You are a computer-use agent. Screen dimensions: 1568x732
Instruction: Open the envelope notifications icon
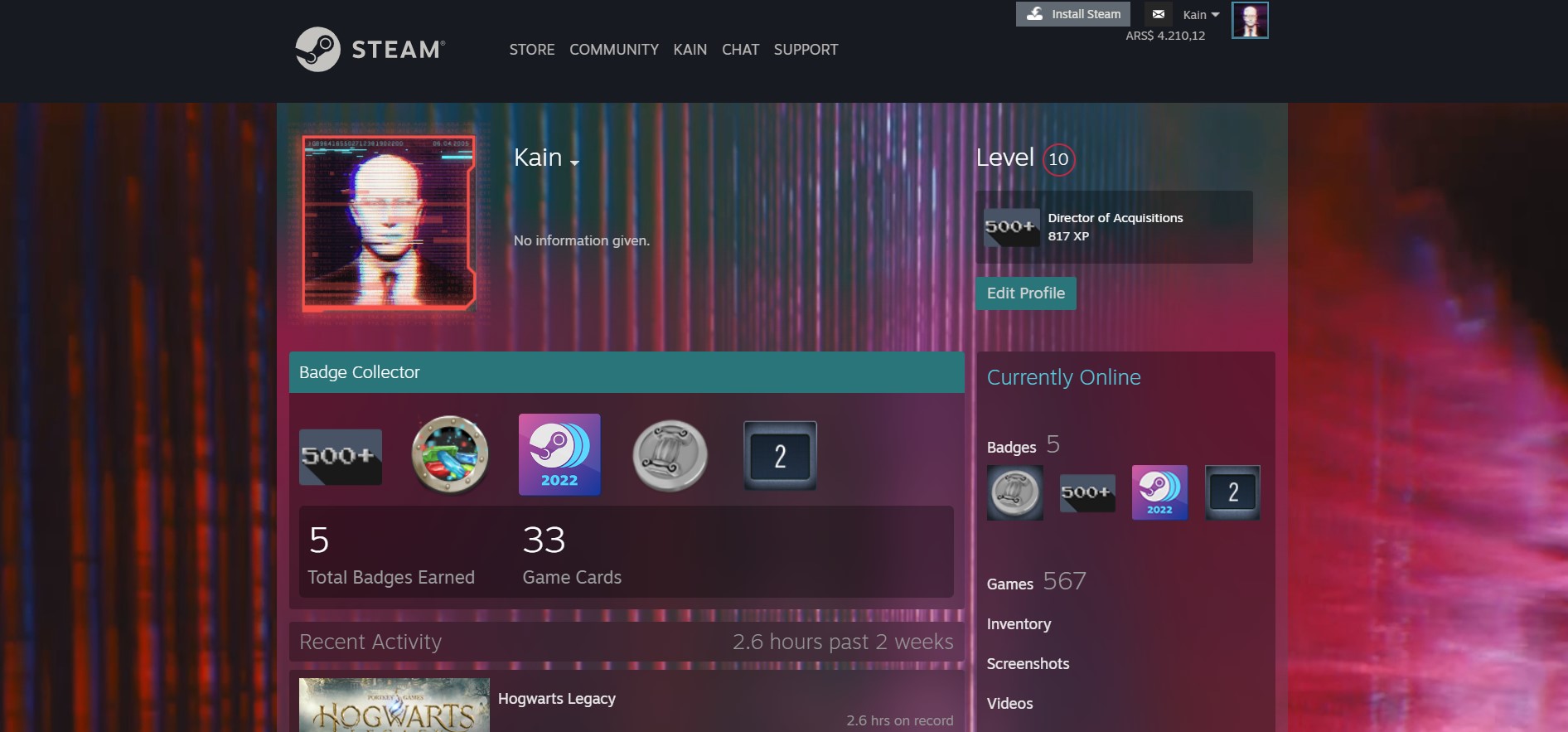[1159, 14]
